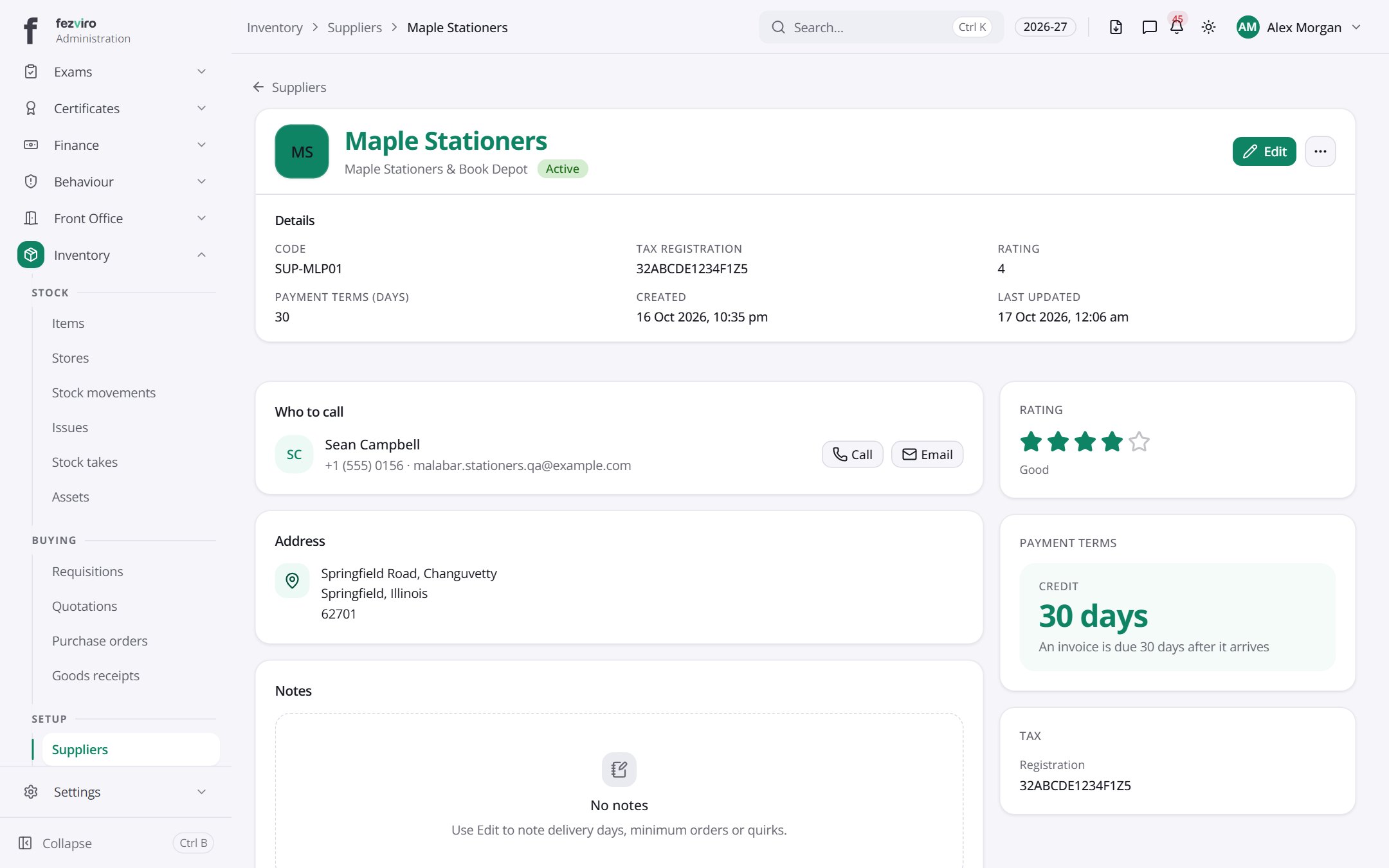This screenshot has height=868, width=1389.
Task: Collapse the Inventory menu chevron
Action: click(x=201, y=255)
